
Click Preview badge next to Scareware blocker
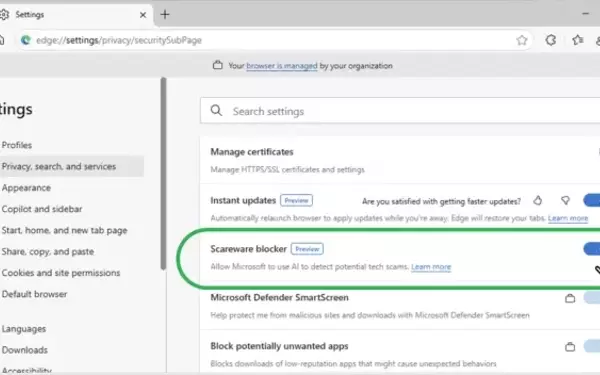(307, 249)
